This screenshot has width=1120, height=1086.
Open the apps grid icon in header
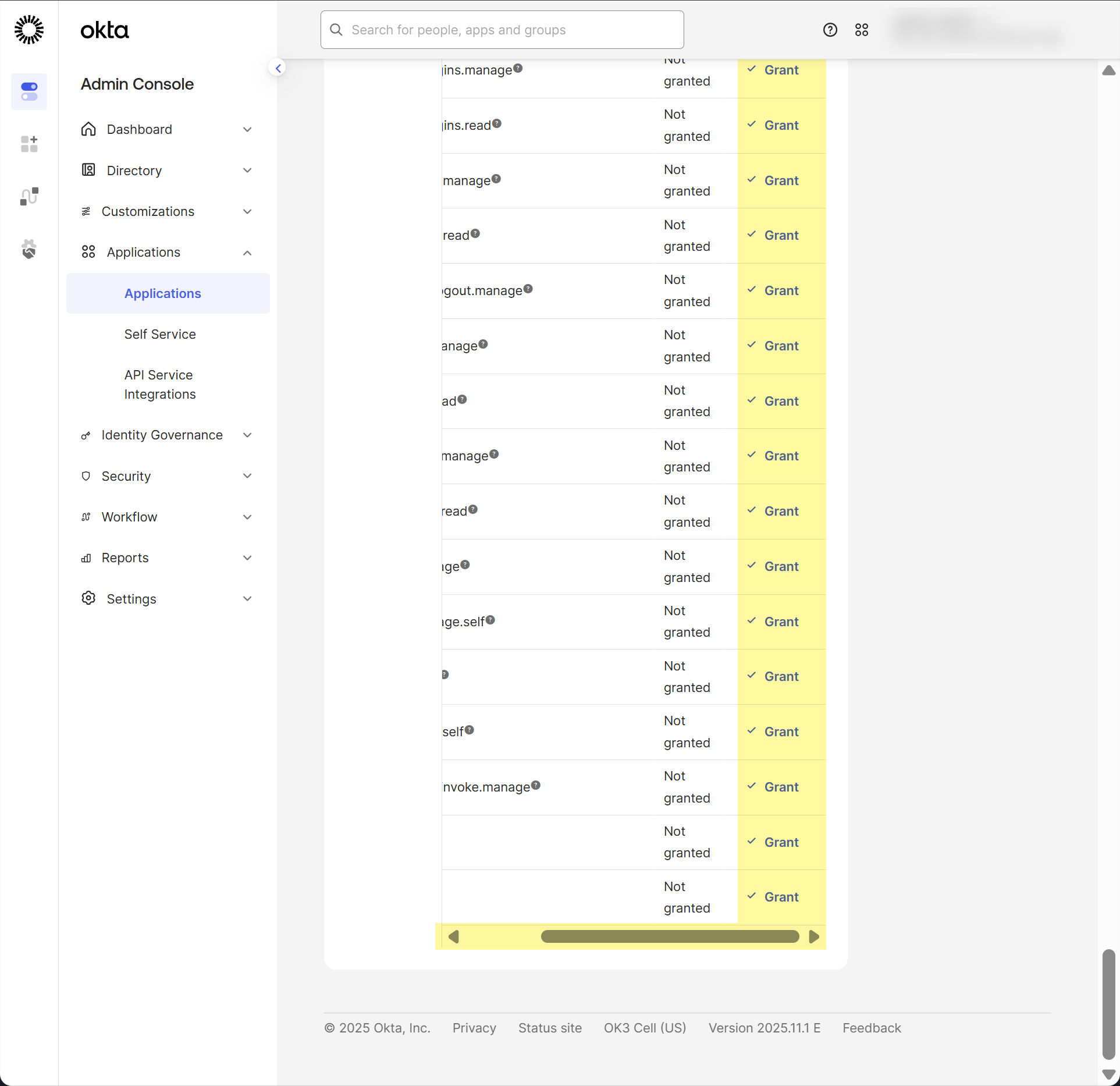click(x=862, y=30)
